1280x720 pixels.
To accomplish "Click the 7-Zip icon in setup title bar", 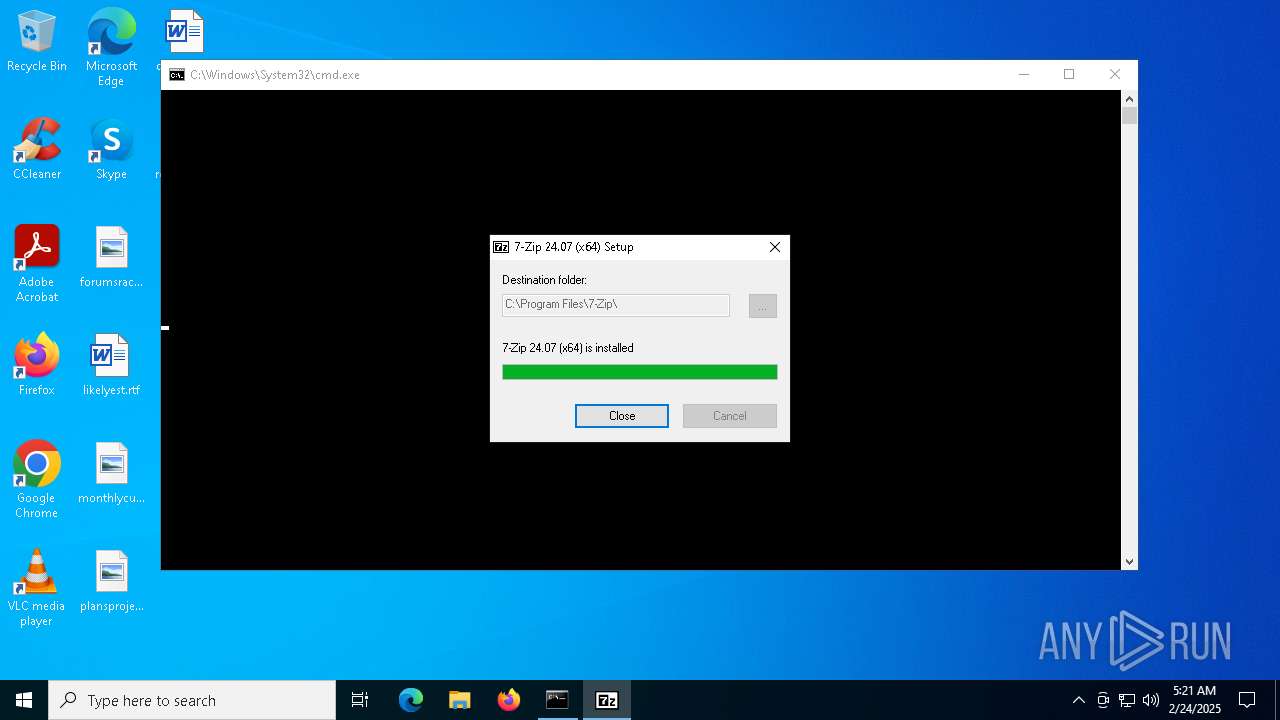I will click(x=501, y=247).
